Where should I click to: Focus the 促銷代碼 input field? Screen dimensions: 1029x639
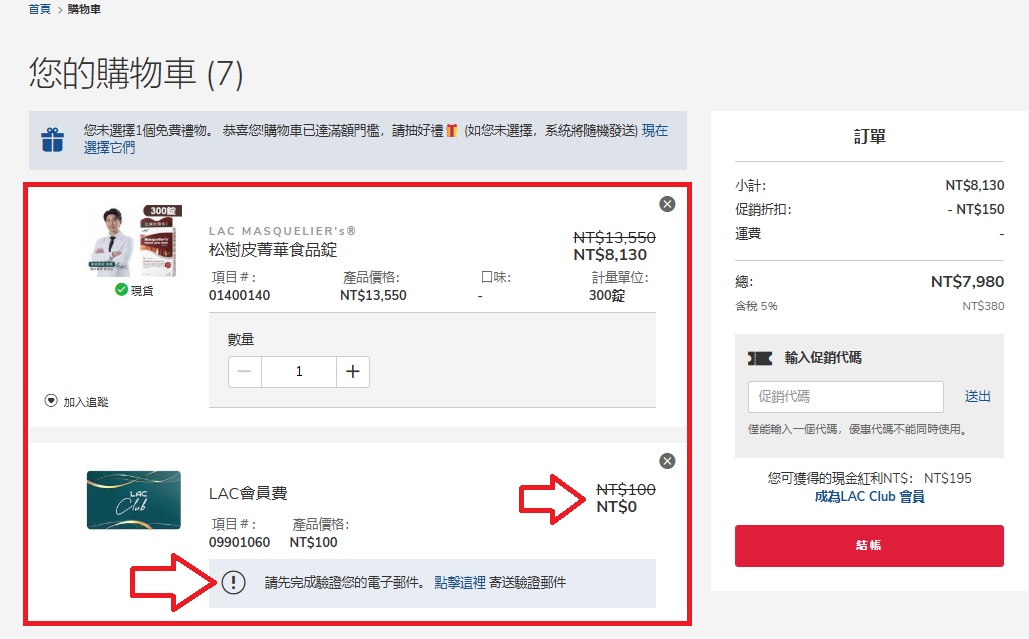tap(845, 396)
